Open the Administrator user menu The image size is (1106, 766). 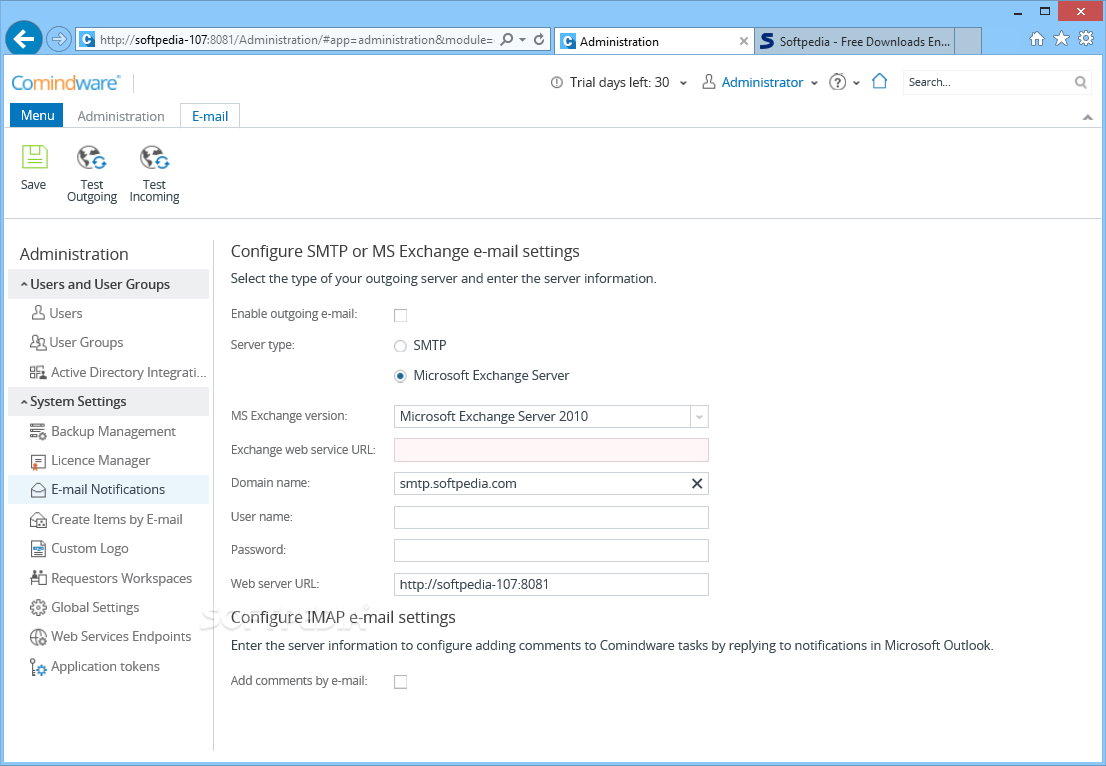click(760, 83)
